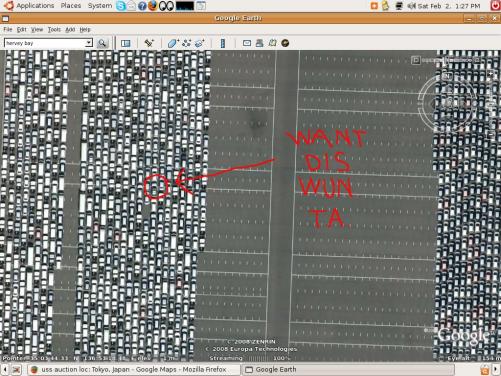Expand the search history dropdown arrow
Screen dimensions: 501x376
[89, 43]
